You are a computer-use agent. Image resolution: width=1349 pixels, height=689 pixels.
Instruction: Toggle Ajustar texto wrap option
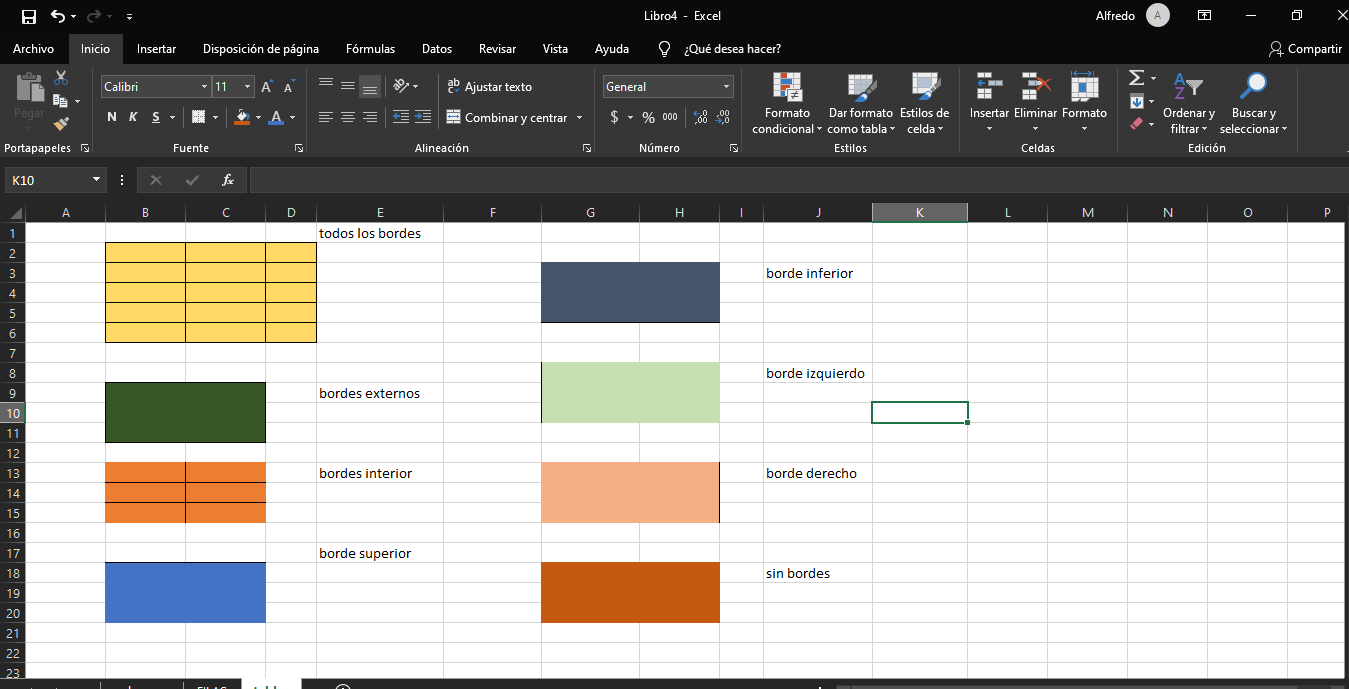click(489, 87)
